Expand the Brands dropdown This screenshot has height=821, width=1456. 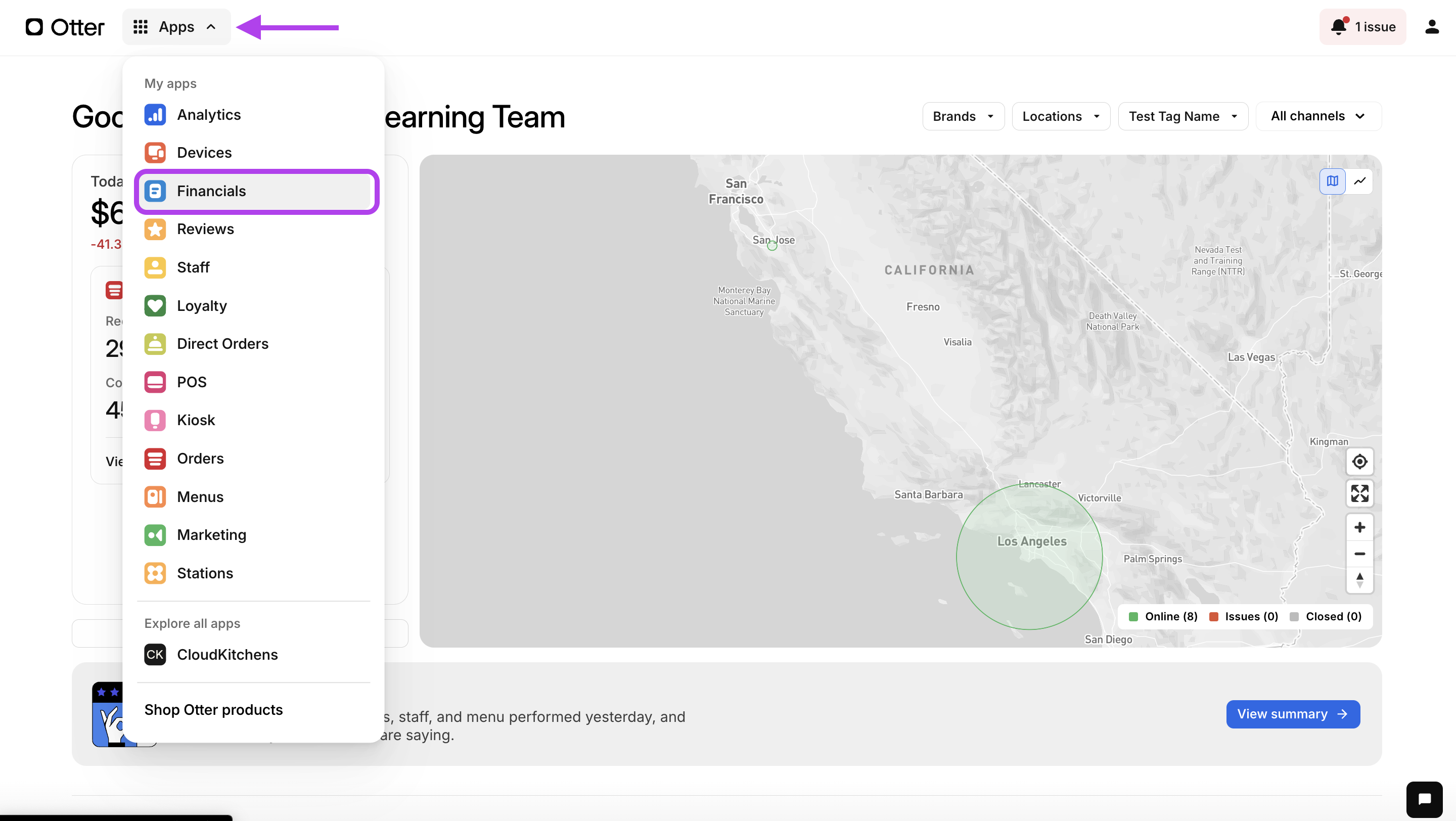tap(963, 116)
